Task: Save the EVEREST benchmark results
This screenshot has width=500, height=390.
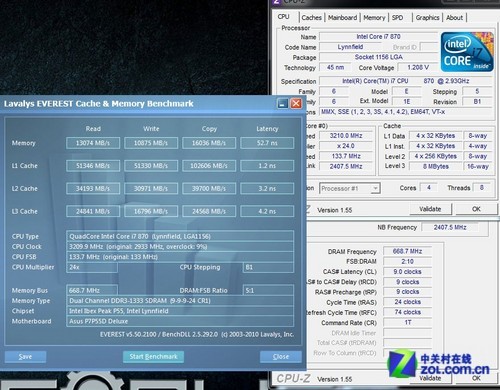Action: (25, 357)
